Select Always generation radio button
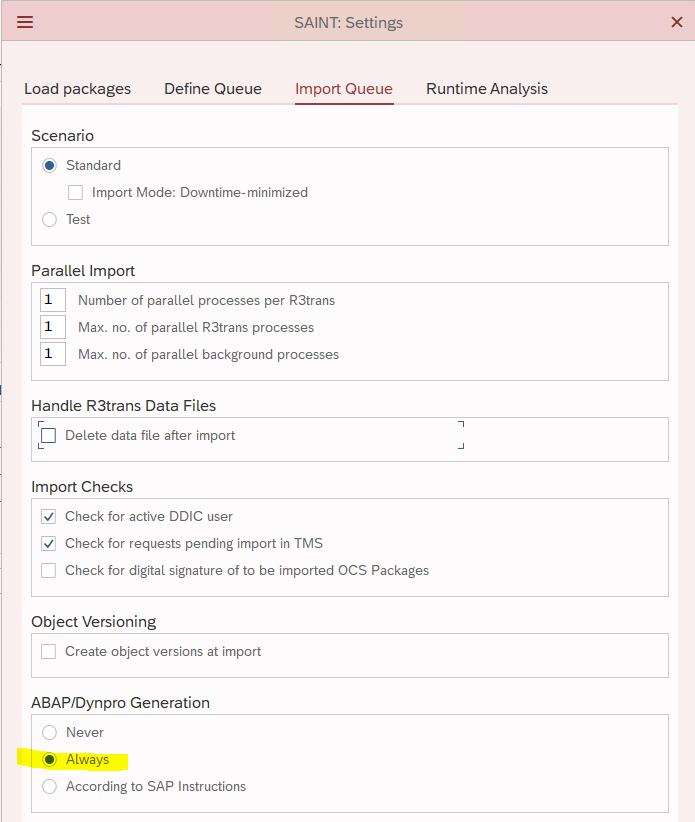 (x=49, y=760)
